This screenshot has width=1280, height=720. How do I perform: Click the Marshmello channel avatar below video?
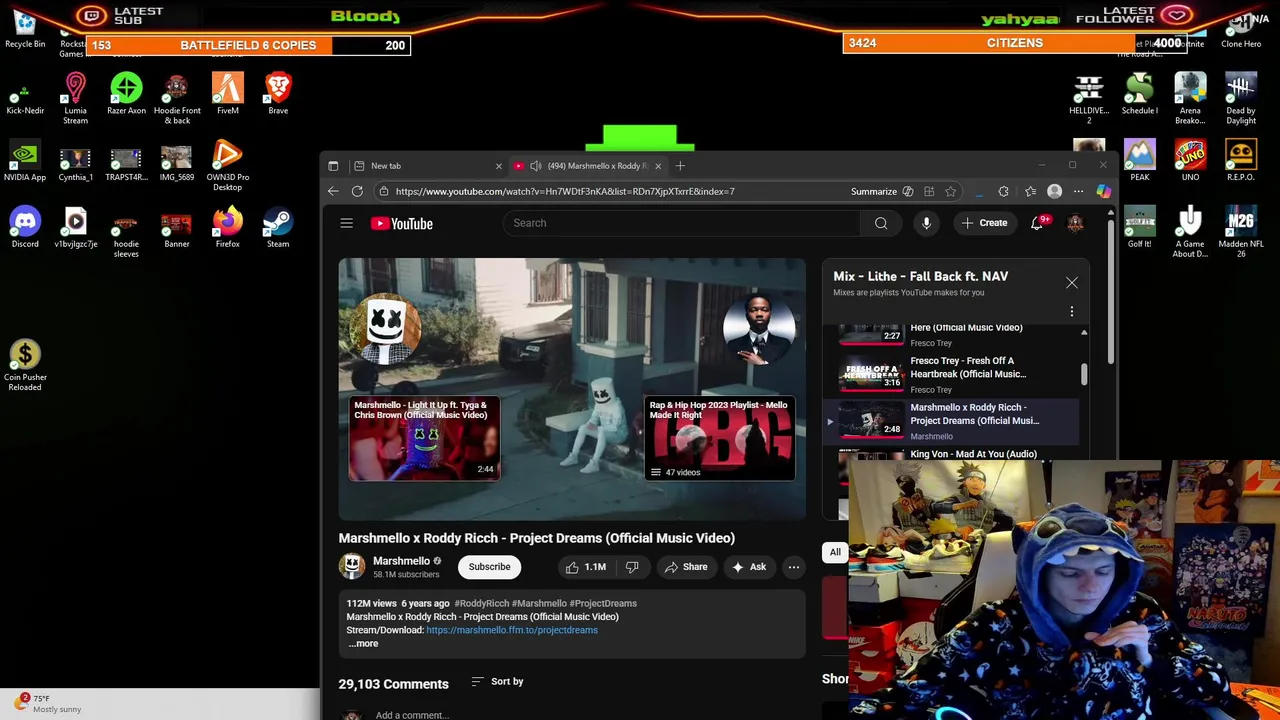click(351, 567)
